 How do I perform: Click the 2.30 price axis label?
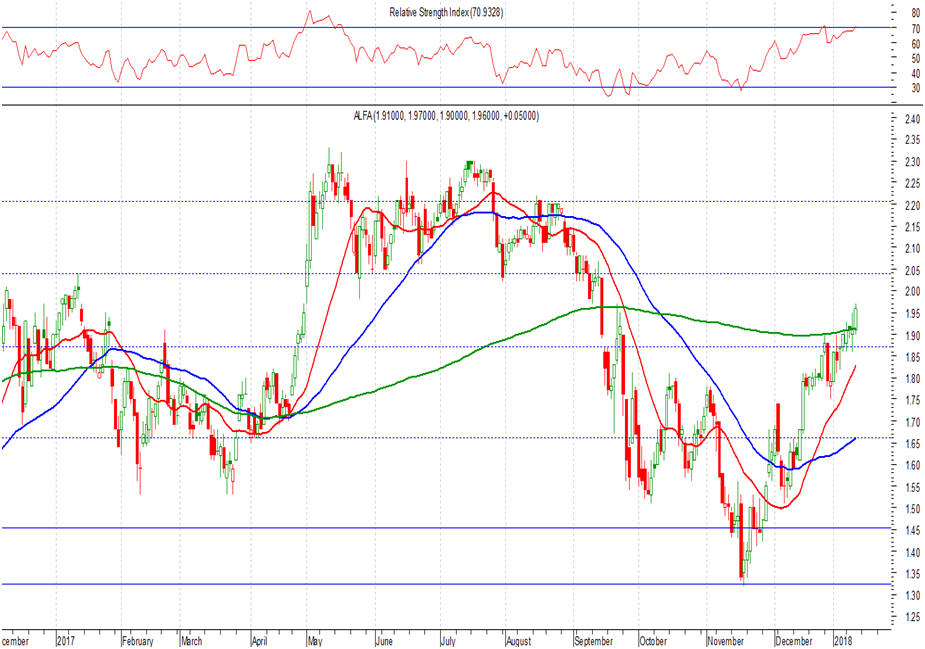tap(913, 162)
